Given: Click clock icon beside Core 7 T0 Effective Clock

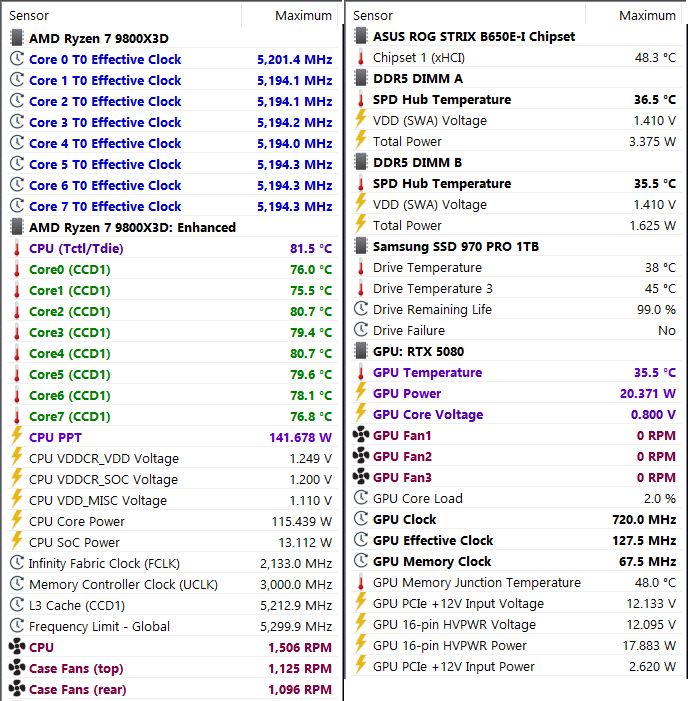Looking at the screenshot, I should (17, 206).
